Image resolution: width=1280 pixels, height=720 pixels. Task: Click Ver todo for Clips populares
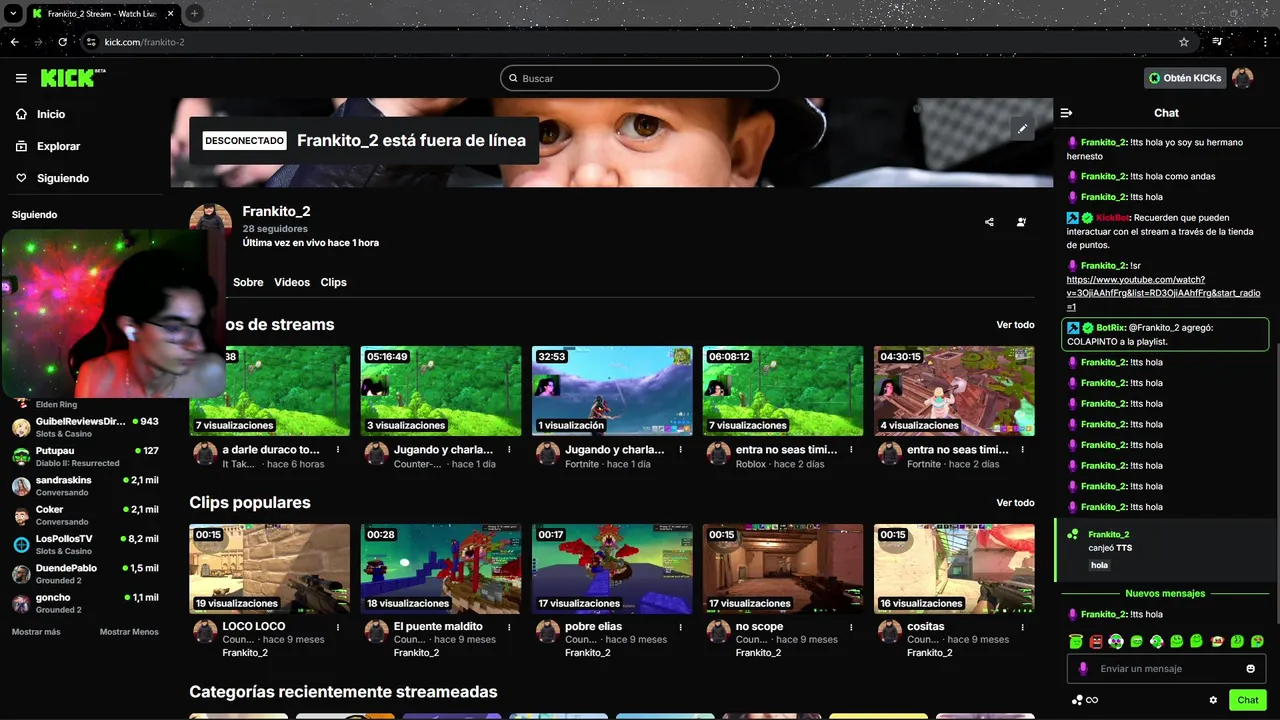click(1015, 503)
